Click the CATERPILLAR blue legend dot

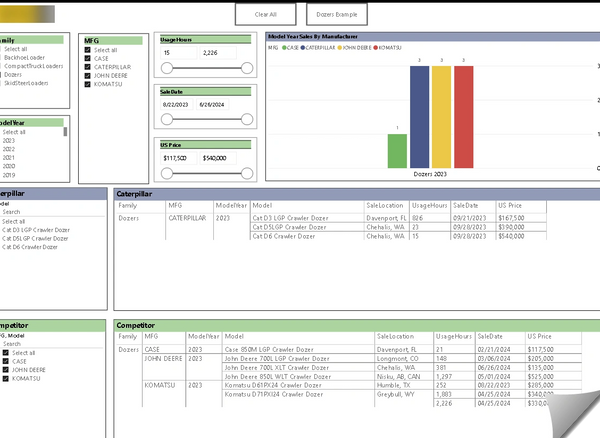click(304, 47)
